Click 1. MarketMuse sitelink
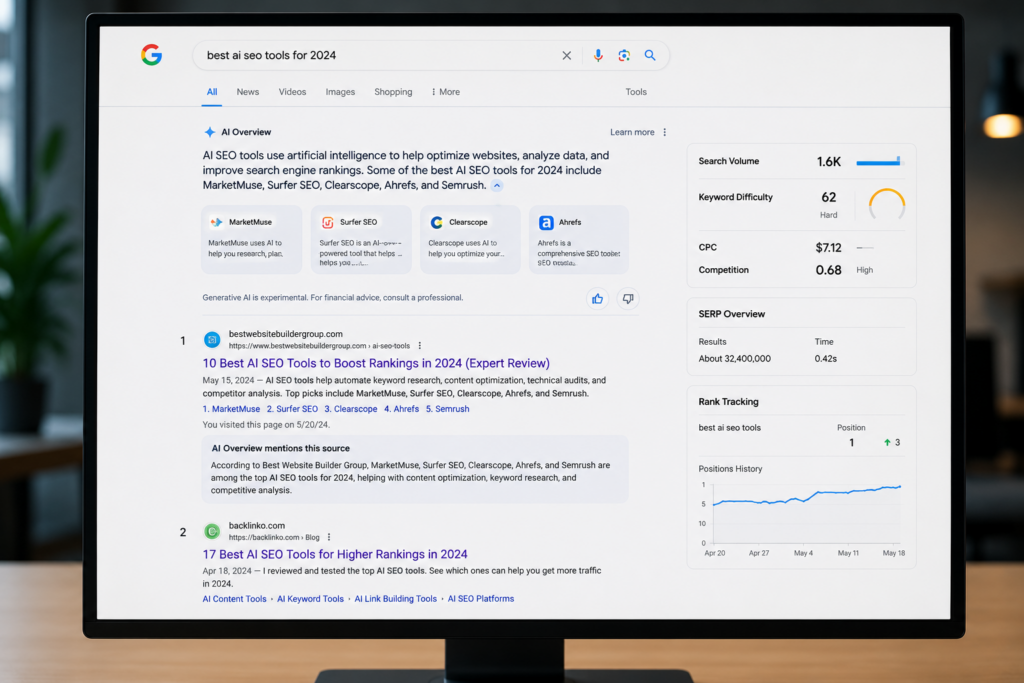Image resolution: width=1024 pixels, height=683 pixels. coord(231,409)
